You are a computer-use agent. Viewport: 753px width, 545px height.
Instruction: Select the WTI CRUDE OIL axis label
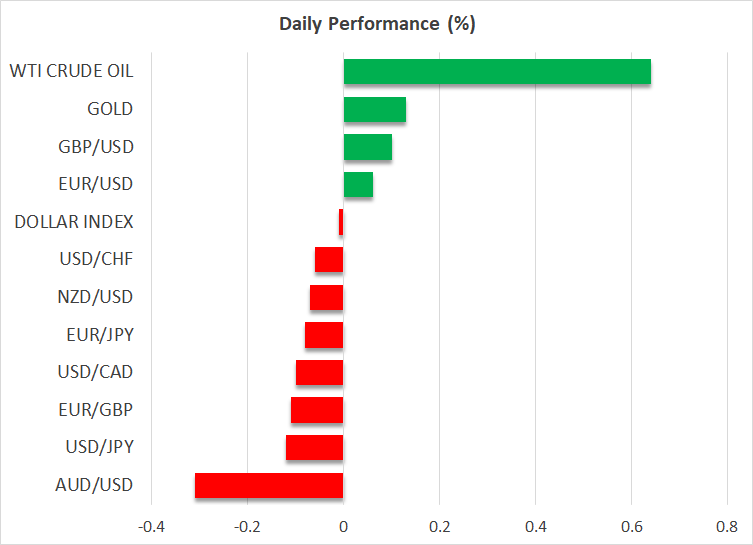71,72
